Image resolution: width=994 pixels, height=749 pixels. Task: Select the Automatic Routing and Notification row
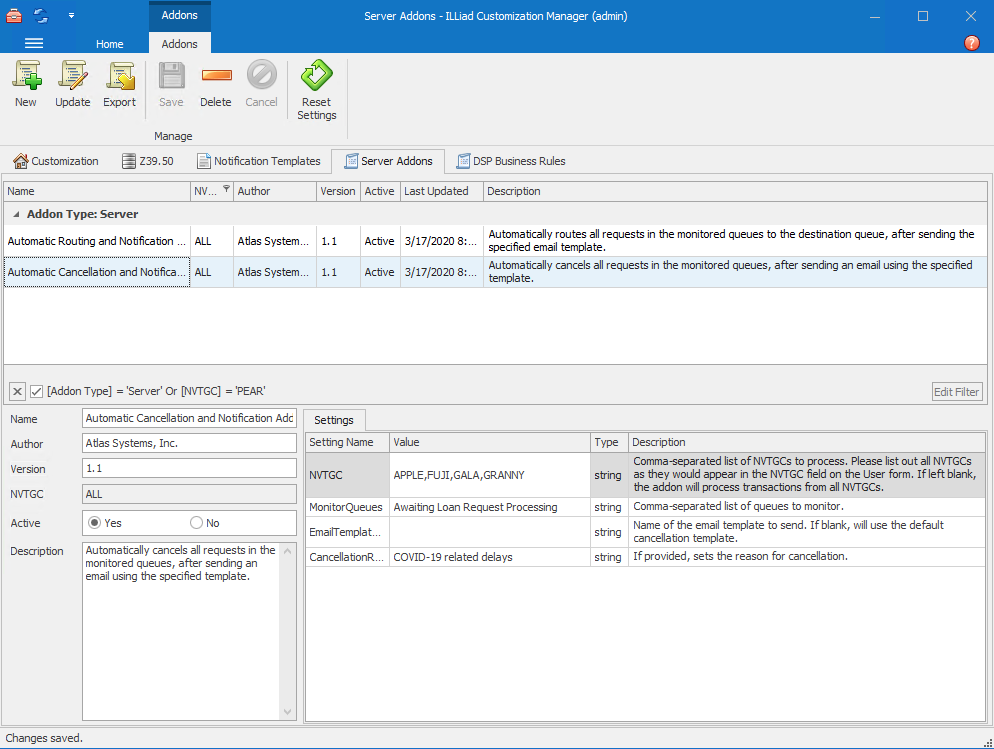click(x=97, y=241)
